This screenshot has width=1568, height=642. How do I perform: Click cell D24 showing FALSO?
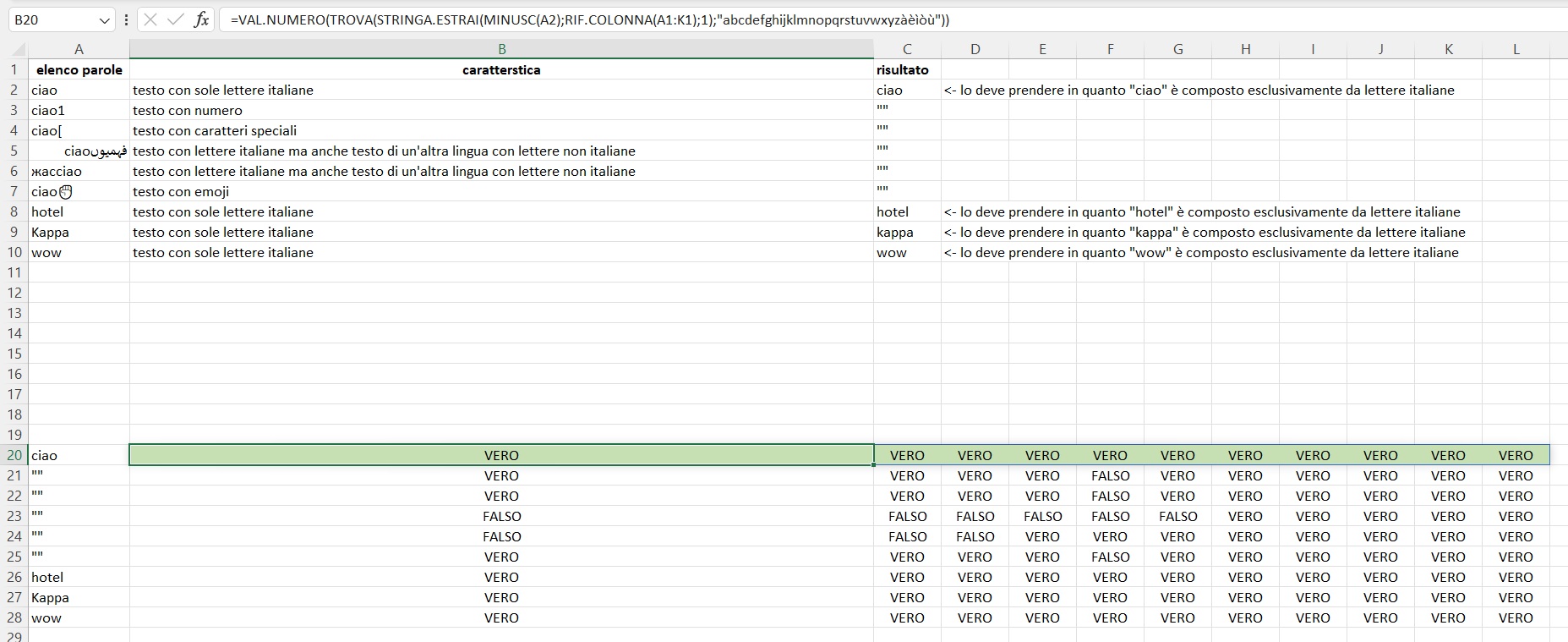pyautogui.click(x=975, y=536)
